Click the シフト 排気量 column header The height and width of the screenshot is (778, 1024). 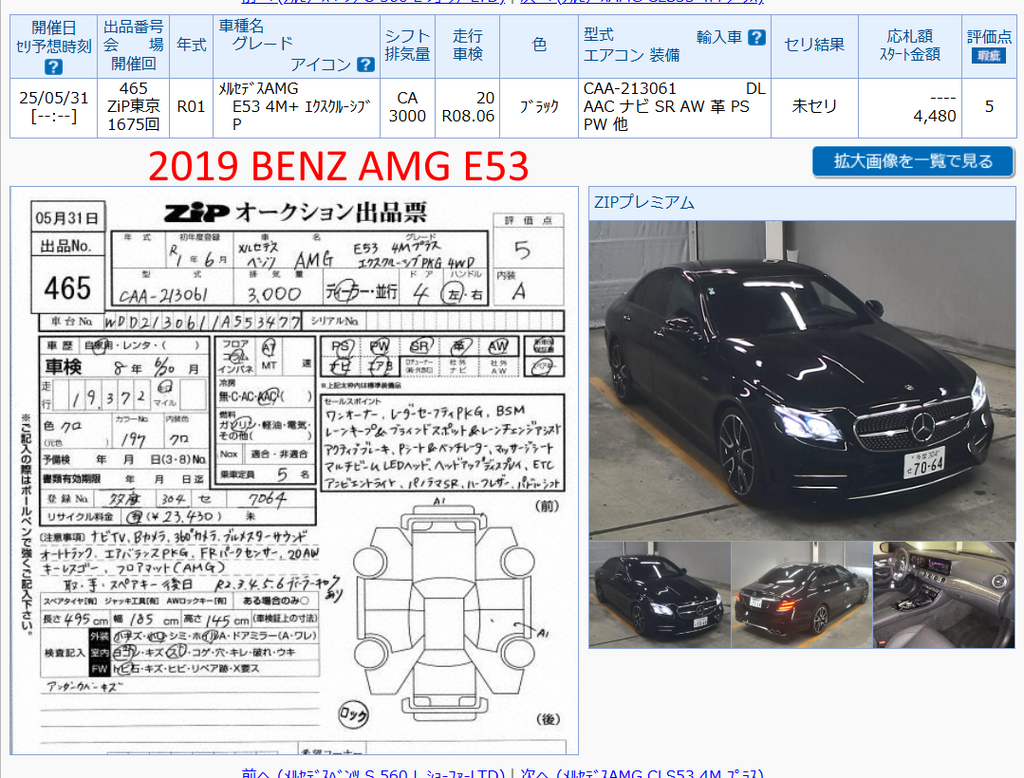tap(408, 46)
